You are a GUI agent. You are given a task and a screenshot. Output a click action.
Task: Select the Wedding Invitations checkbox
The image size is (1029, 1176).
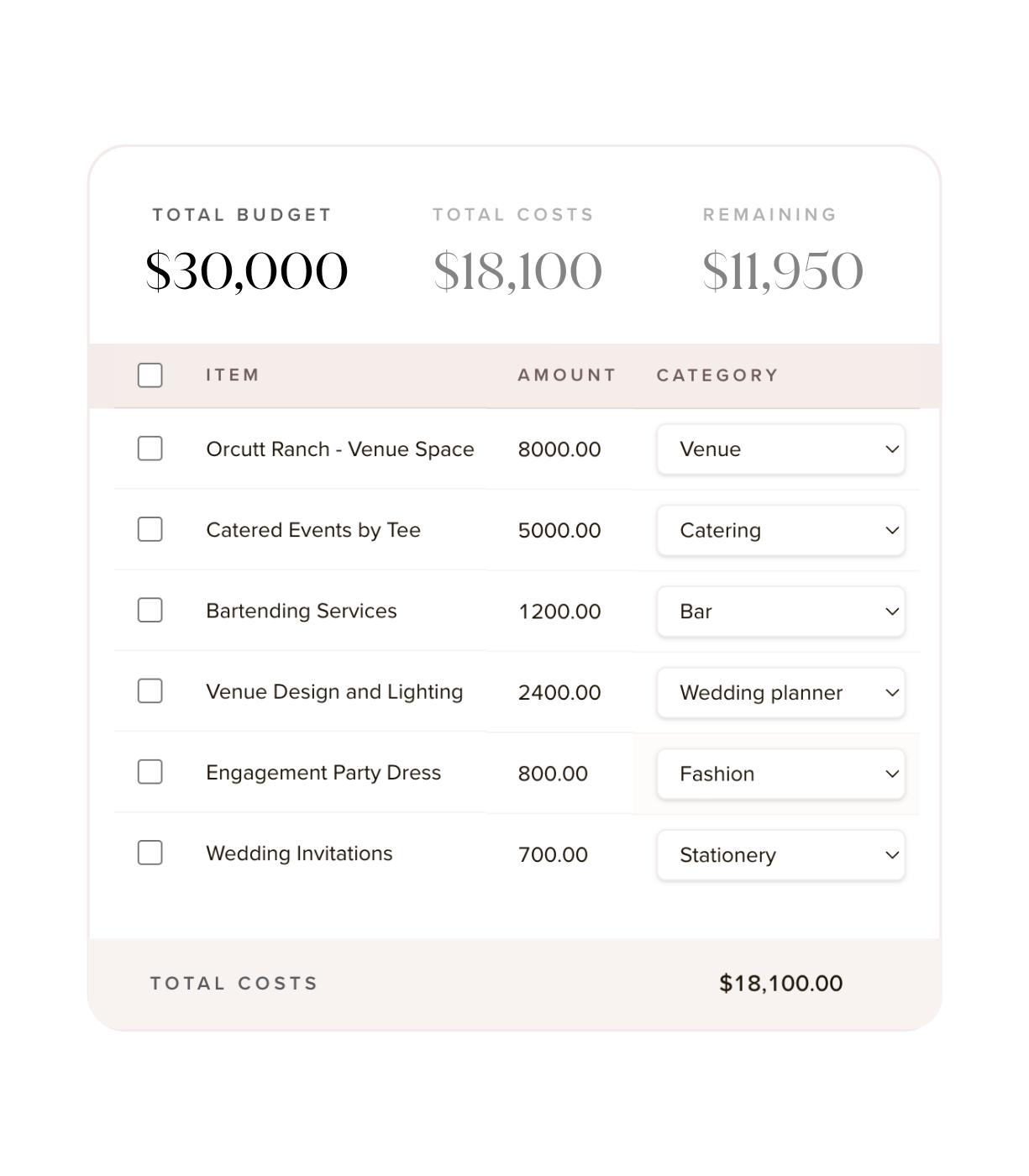point(150,853)
